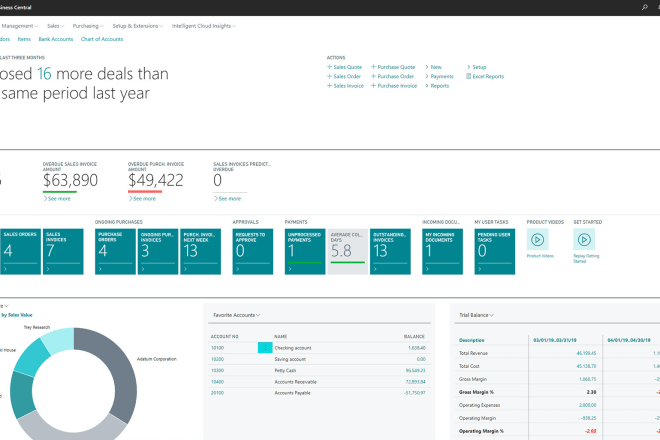Click the Petty Cash balance 96,549.23
Screen dimensions: 660x440
[415, 371]
